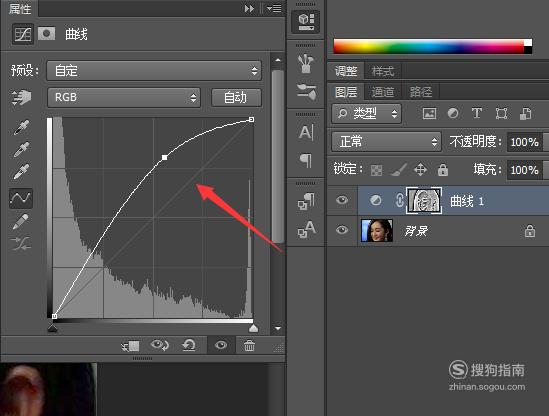Open the Character panel icon
This screenshot has width=549, height=416.
coord(306,133)
